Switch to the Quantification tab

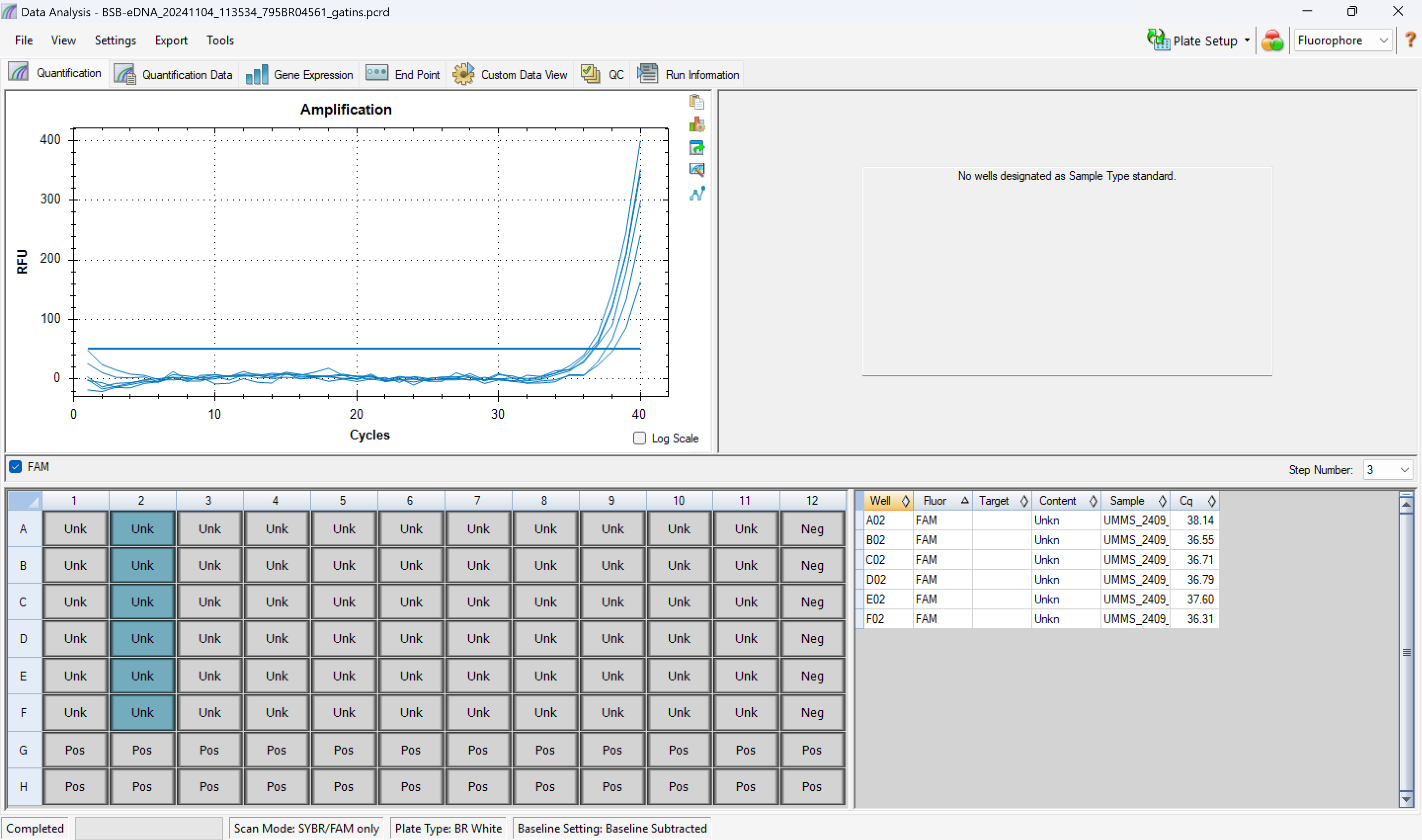55,73
